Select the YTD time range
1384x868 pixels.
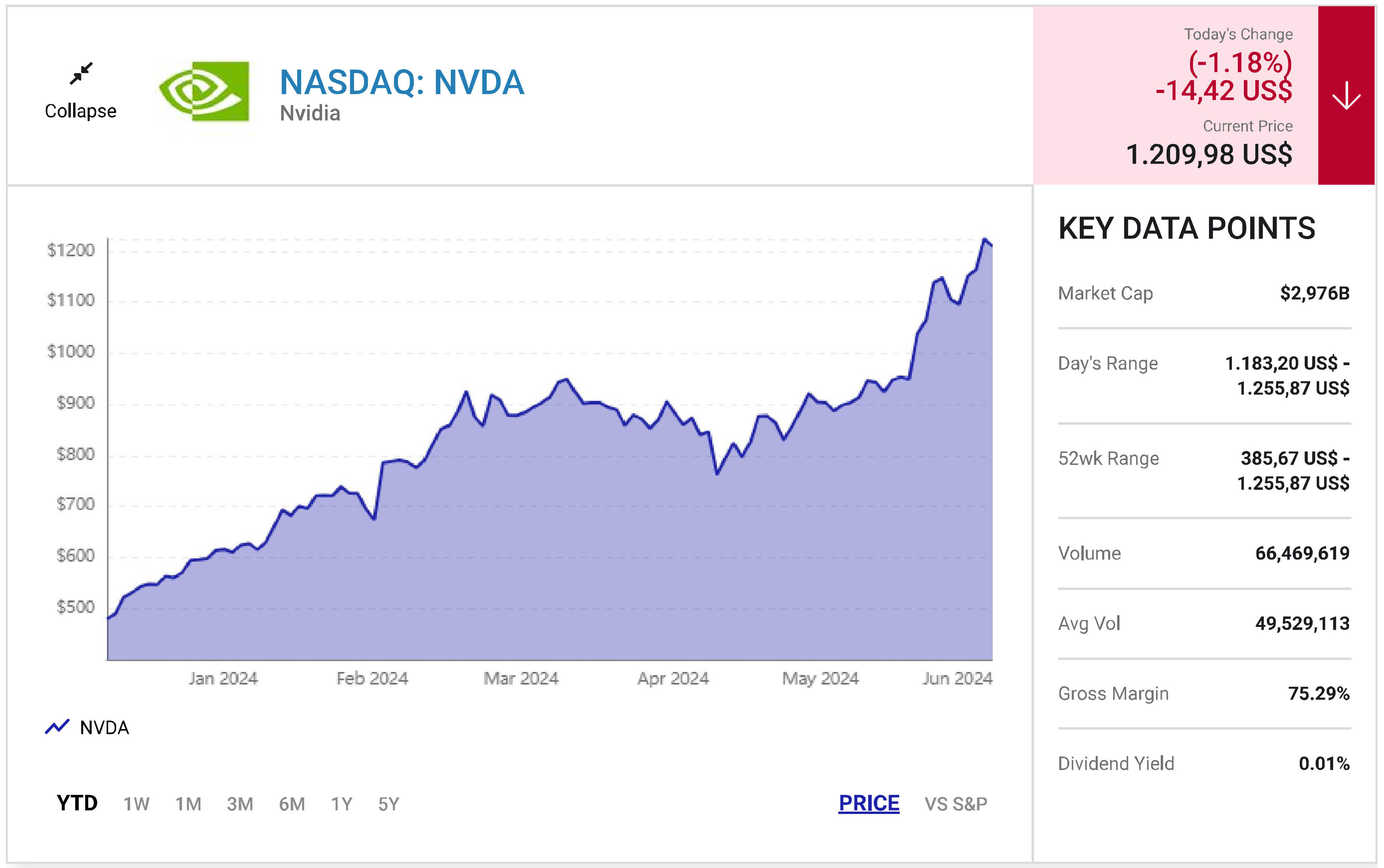click(77, 803)
